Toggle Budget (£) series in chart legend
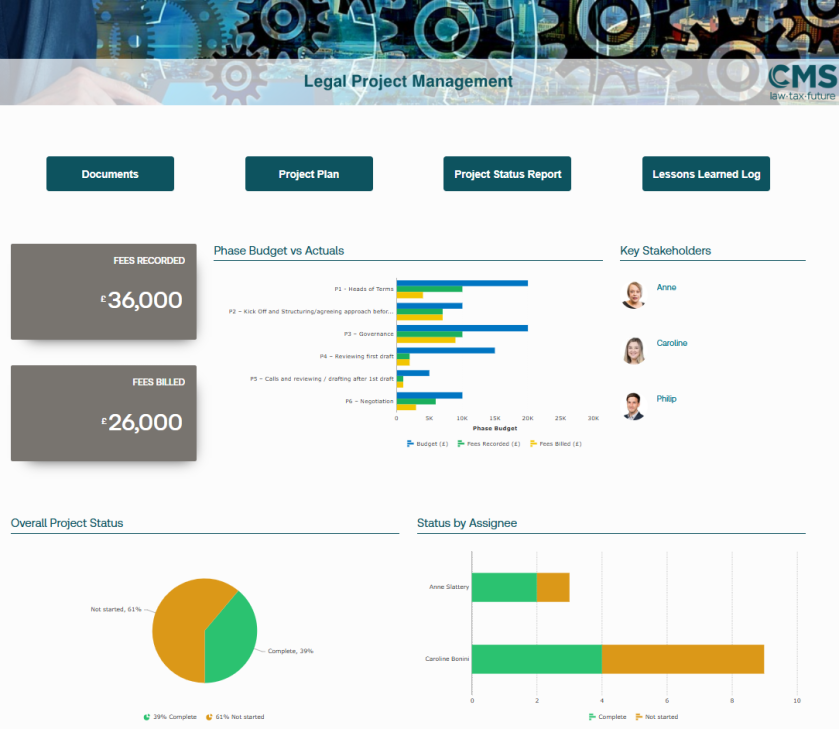 [x=432, y=443]
